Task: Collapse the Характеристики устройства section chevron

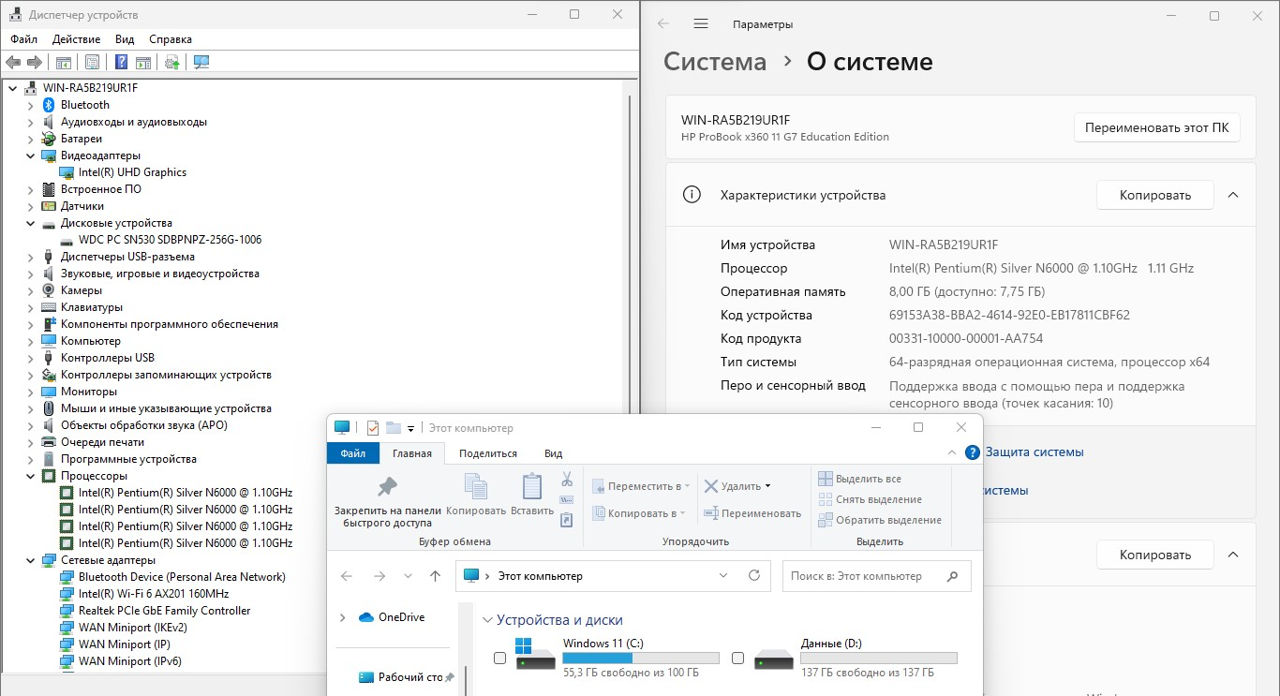Action: click(1233, 195)
